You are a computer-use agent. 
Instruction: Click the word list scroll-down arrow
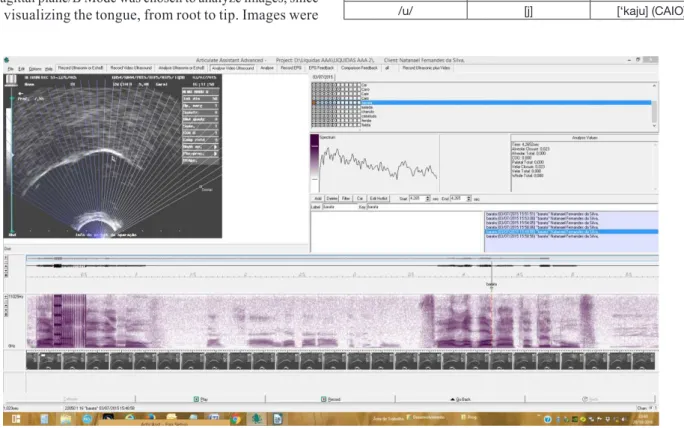654,126
